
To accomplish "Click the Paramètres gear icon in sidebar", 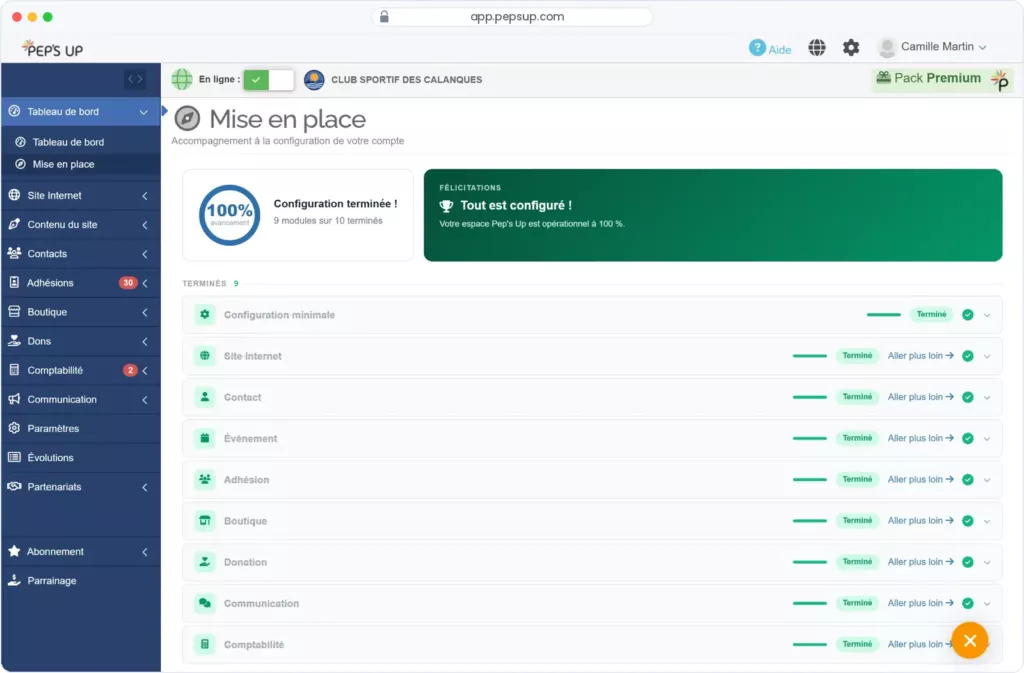I will click(x=14, y=428).
